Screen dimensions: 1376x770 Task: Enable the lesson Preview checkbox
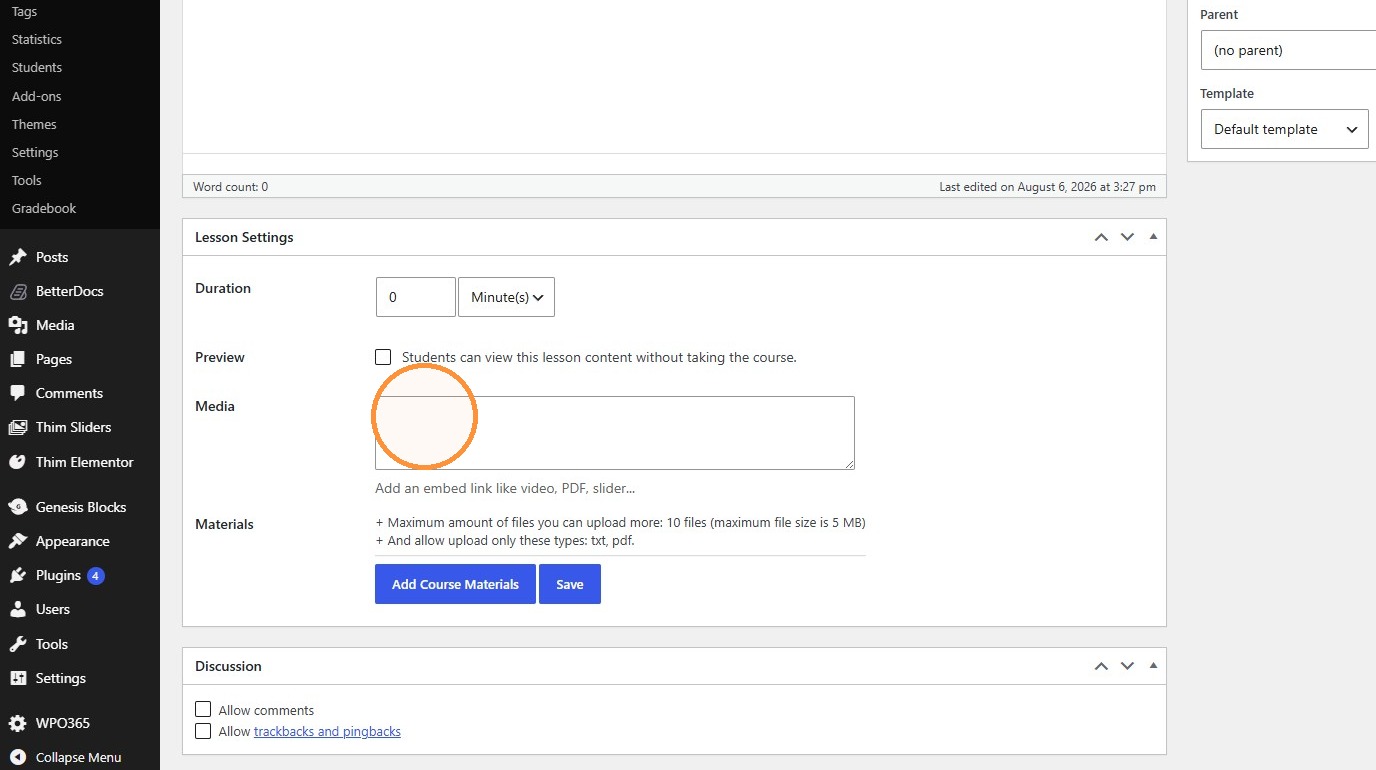click(x=383, y=357)
